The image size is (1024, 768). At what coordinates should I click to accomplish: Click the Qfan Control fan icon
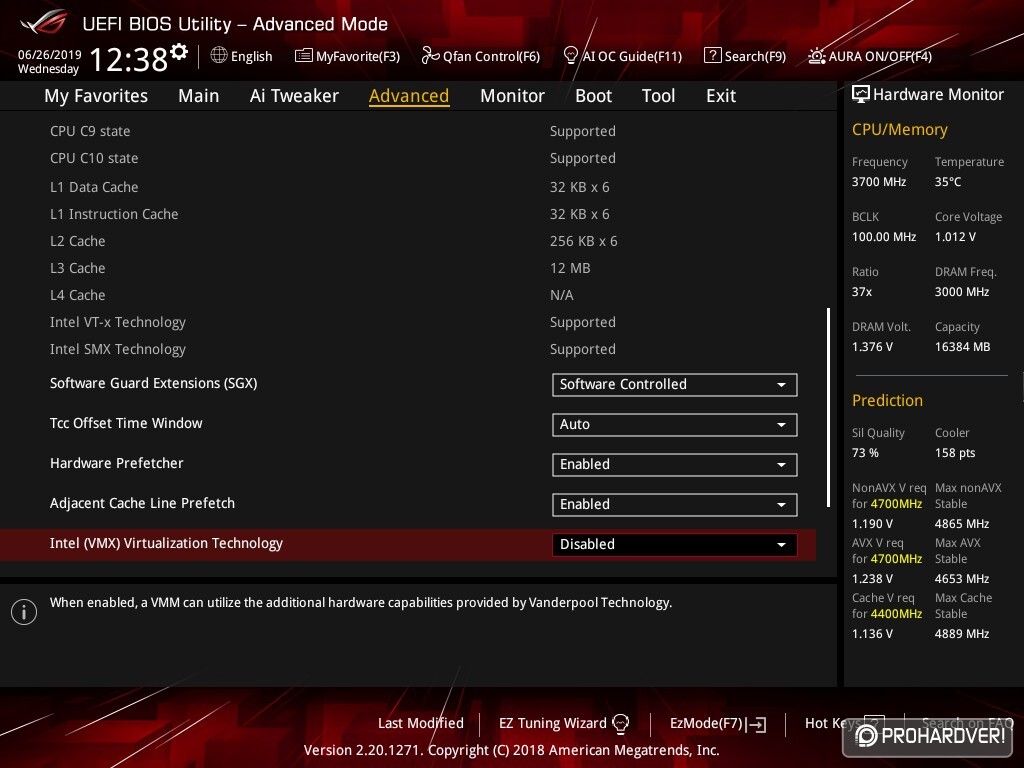(x=430, y=56)
